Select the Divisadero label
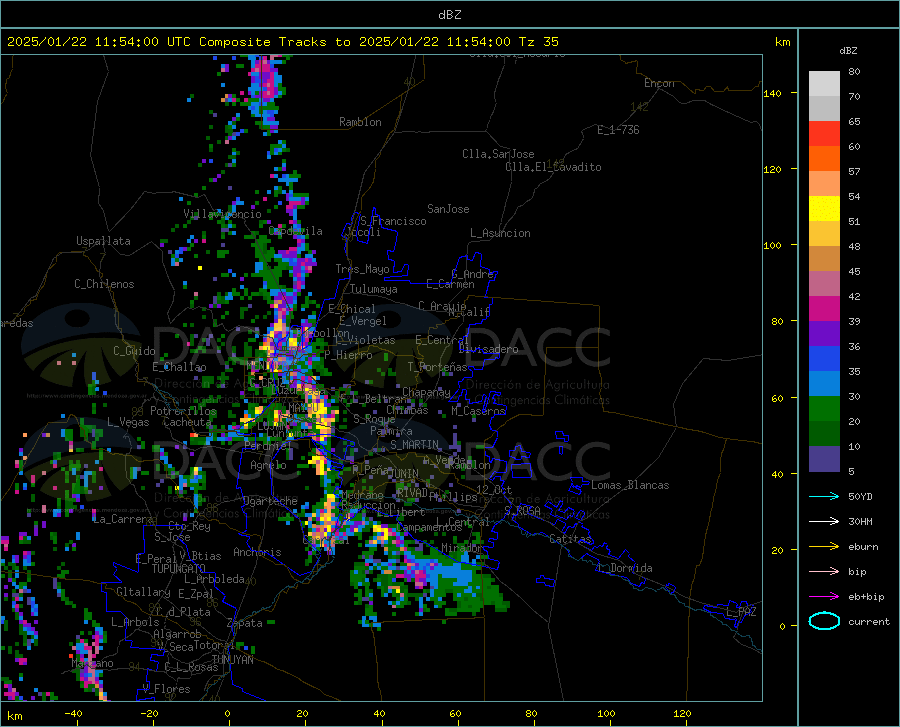The width and height of the screenshot is (900, 727). 488,349
